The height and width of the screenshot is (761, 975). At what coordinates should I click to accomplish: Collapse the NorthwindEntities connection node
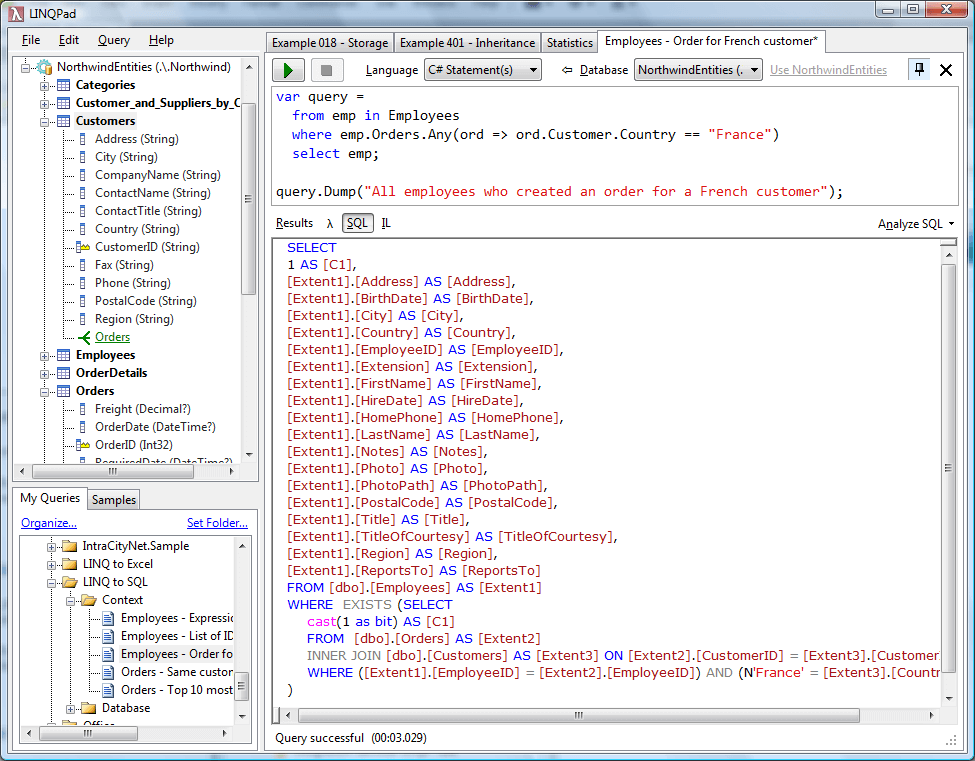(25, 68)
